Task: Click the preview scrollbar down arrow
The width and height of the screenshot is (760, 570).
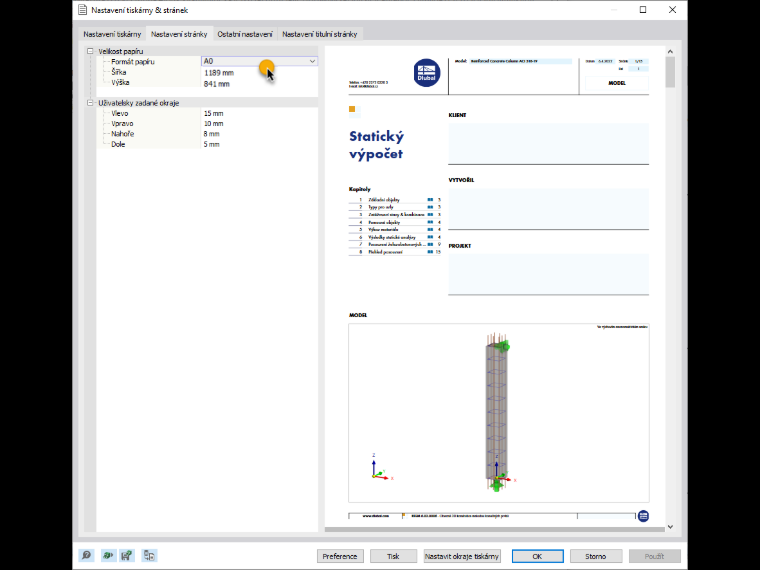Action: 670,527
